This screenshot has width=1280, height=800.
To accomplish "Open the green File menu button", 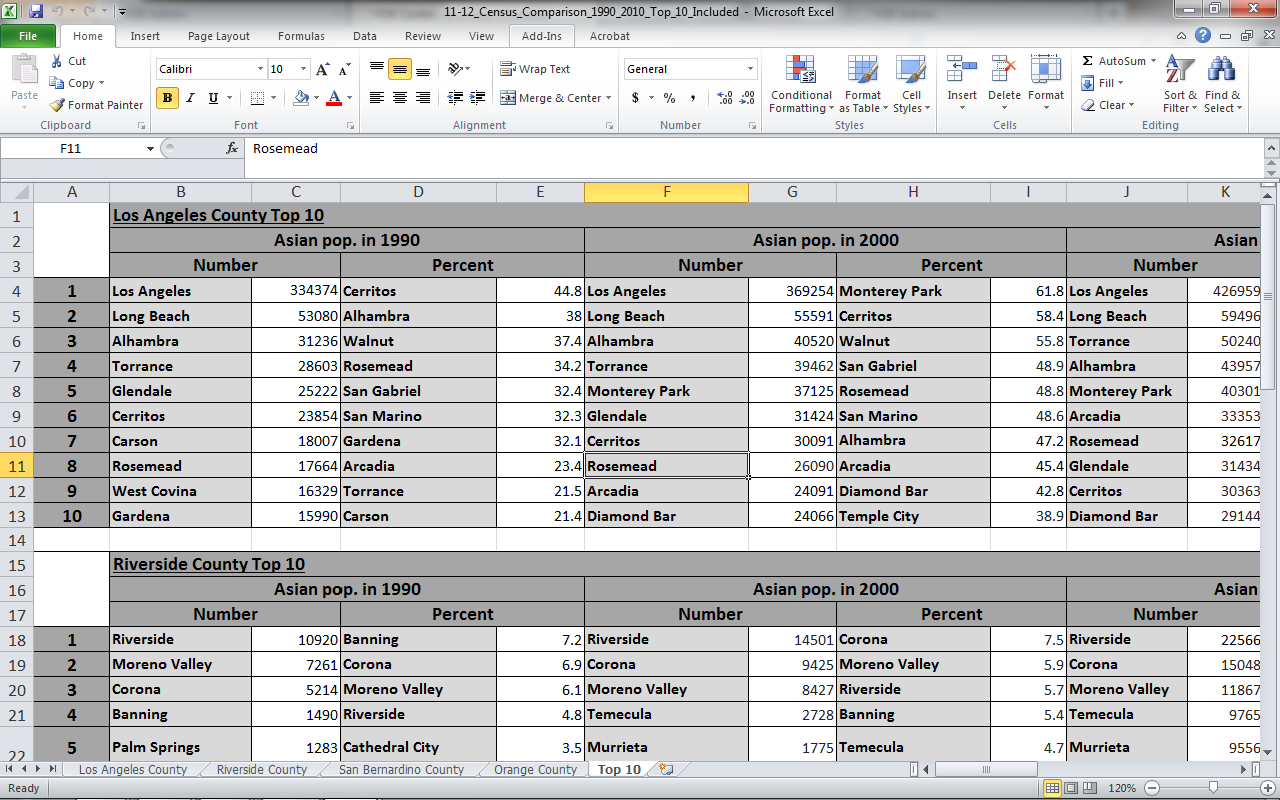I will coord(28,36).
